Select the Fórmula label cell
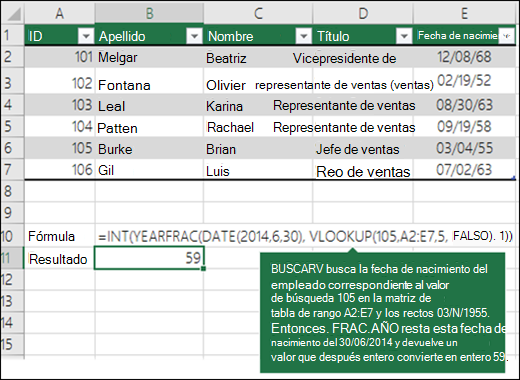520x380 pixels. 60,236
